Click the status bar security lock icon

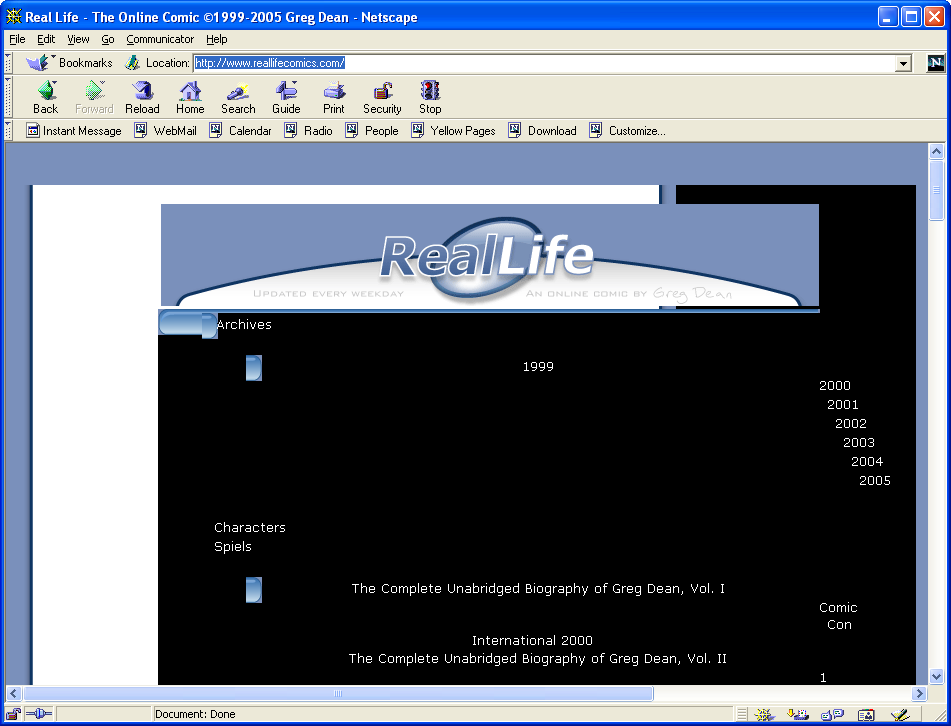pos(13,714)
